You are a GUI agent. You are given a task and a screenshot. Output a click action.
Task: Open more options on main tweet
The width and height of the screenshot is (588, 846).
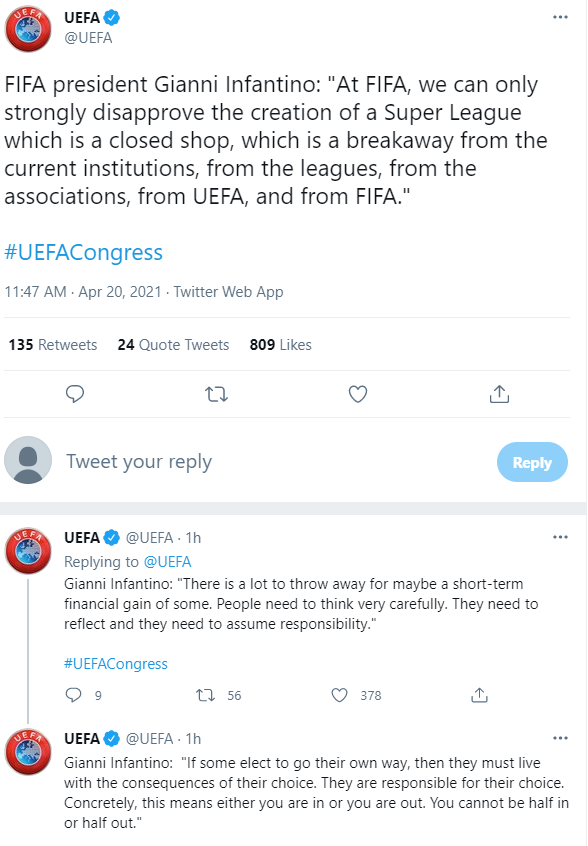click(560, 17)
